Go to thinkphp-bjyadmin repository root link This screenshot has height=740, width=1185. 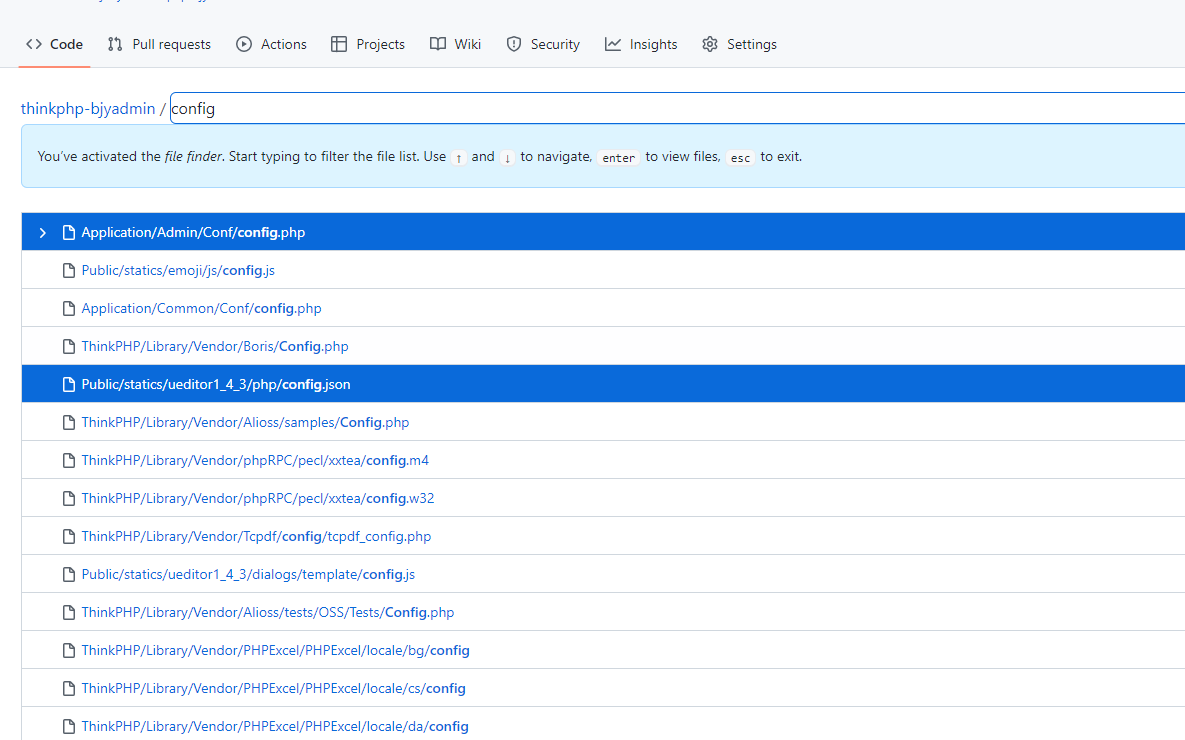(x=88, y=109)
